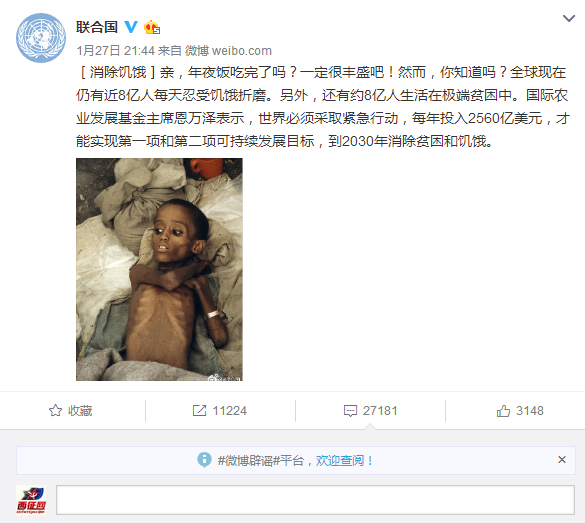The height and width of the screenshot is (523, 585).
Task: Open the 1月27日 21:44 timestamp link
Action: 116,50
